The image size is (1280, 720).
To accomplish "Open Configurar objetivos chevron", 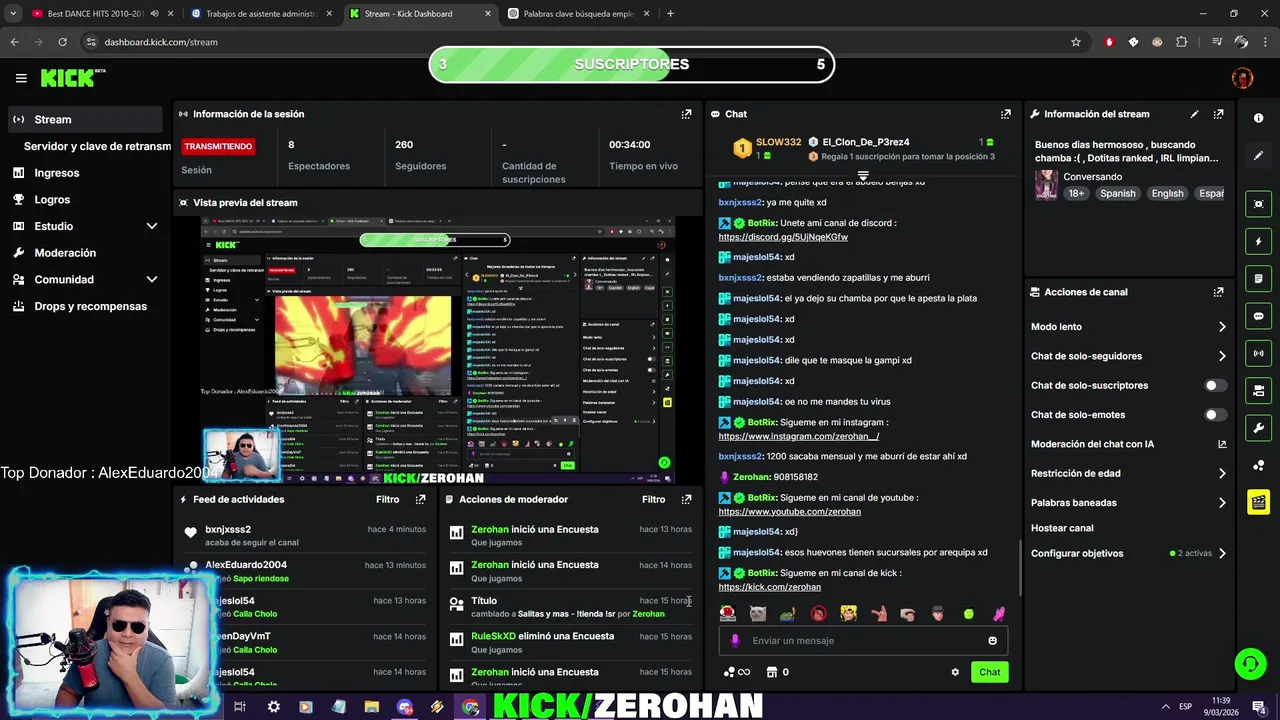I will click(1222, 553).
